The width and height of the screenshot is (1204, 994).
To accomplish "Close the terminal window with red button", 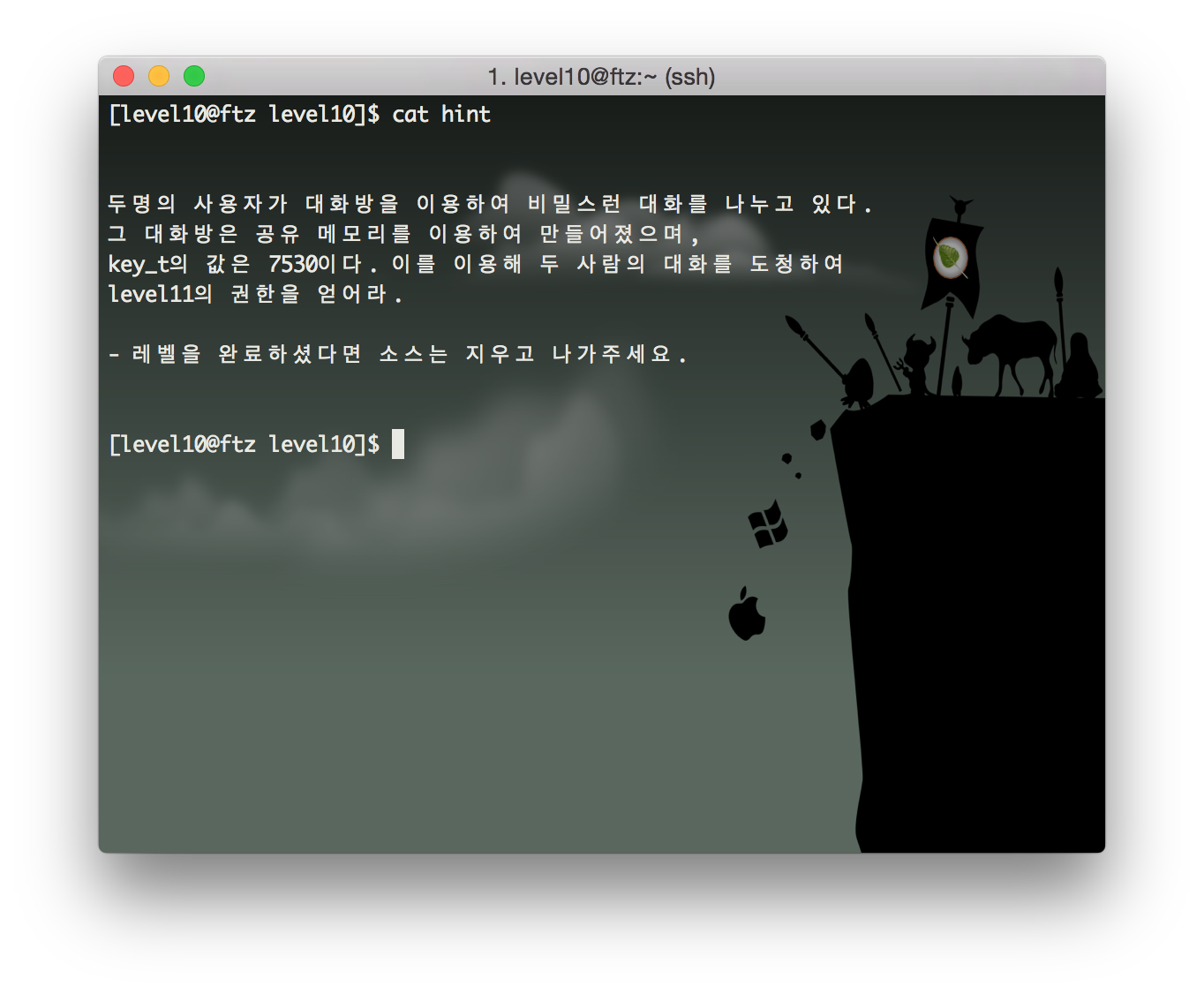I will pyautogui.click(x=124, y=76).
